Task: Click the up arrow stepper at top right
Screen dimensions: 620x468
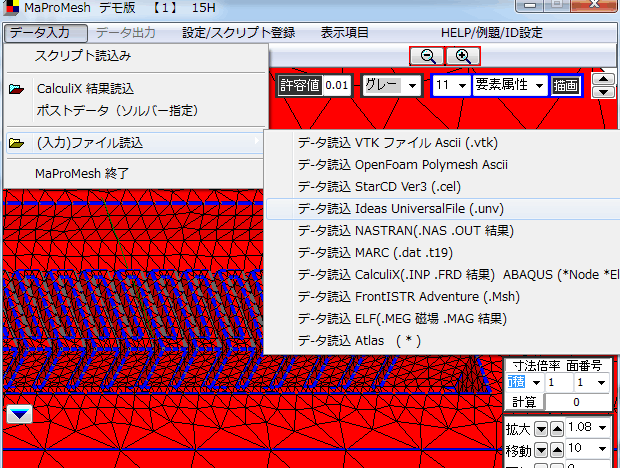Action: click(x=603, y=79)
